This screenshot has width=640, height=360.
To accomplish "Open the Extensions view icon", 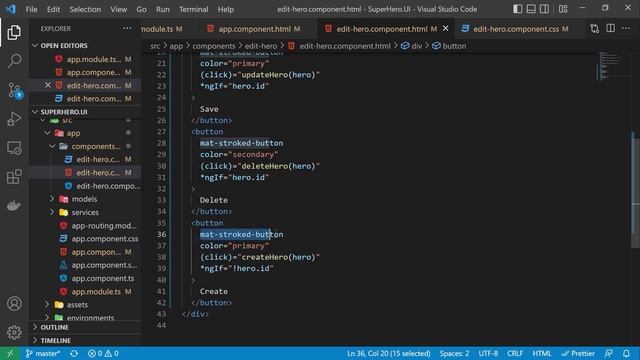I will 14,177.
